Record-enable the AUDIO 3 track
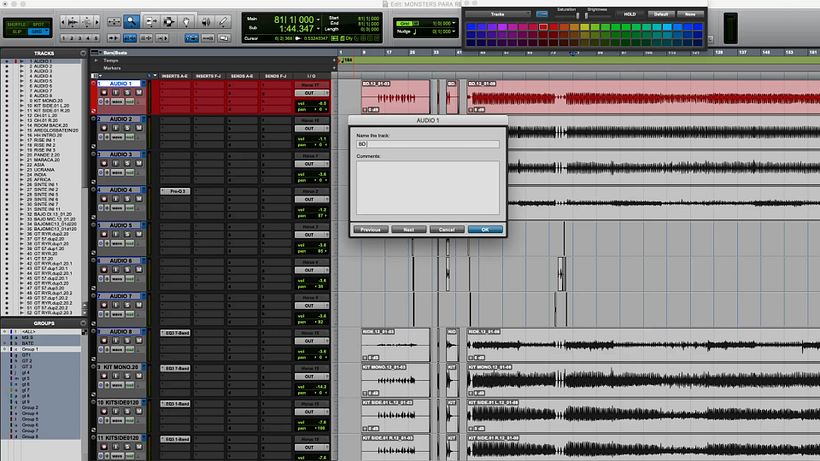The image size is (820, 461). pos(104,164)
